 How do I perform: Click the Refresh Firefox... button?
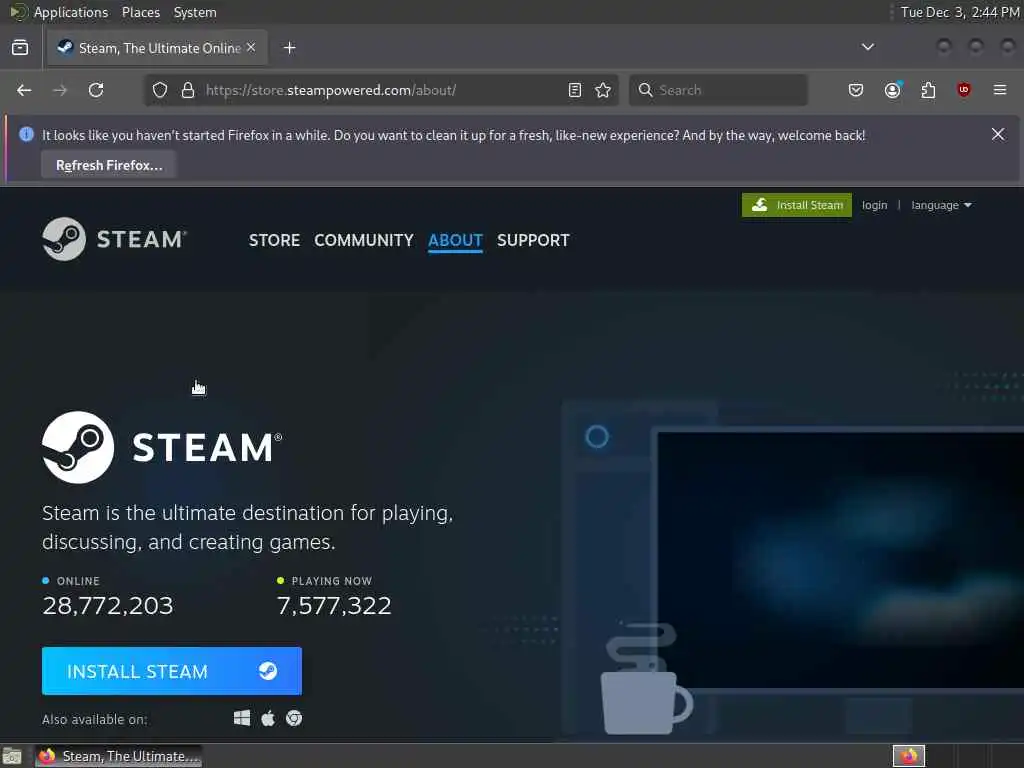[109, 165]
